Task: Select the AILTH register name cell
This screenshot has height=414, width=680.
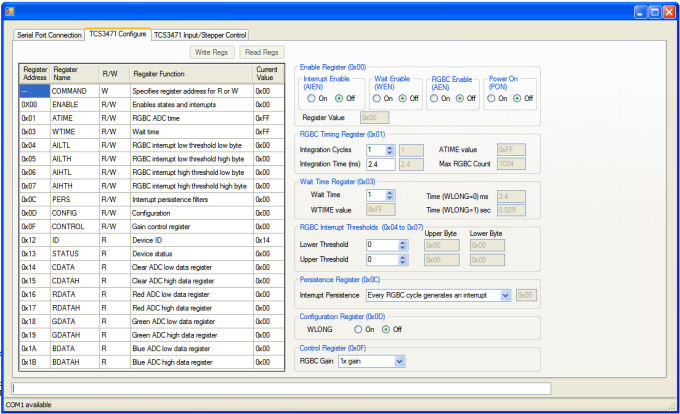Action: pos(75,159)
